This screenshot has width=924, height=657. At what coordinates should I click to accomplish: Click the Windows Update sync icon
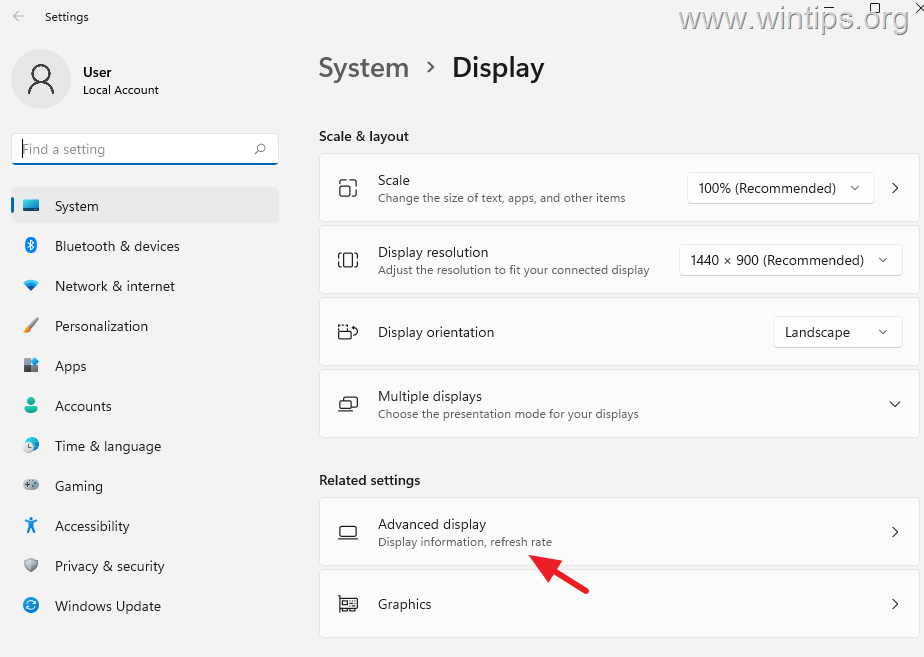point(31,605)
